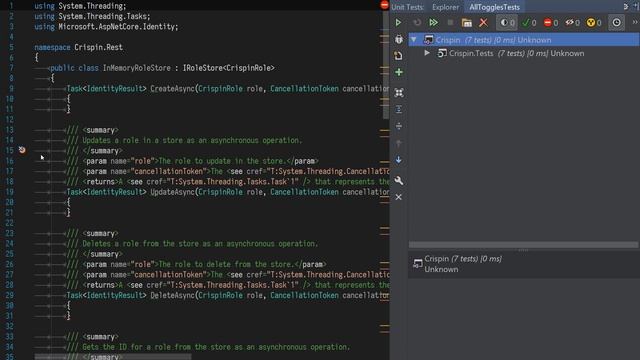640x360 pixels.
Task: Collapse the Crispin test node
Action: (414, 40)
